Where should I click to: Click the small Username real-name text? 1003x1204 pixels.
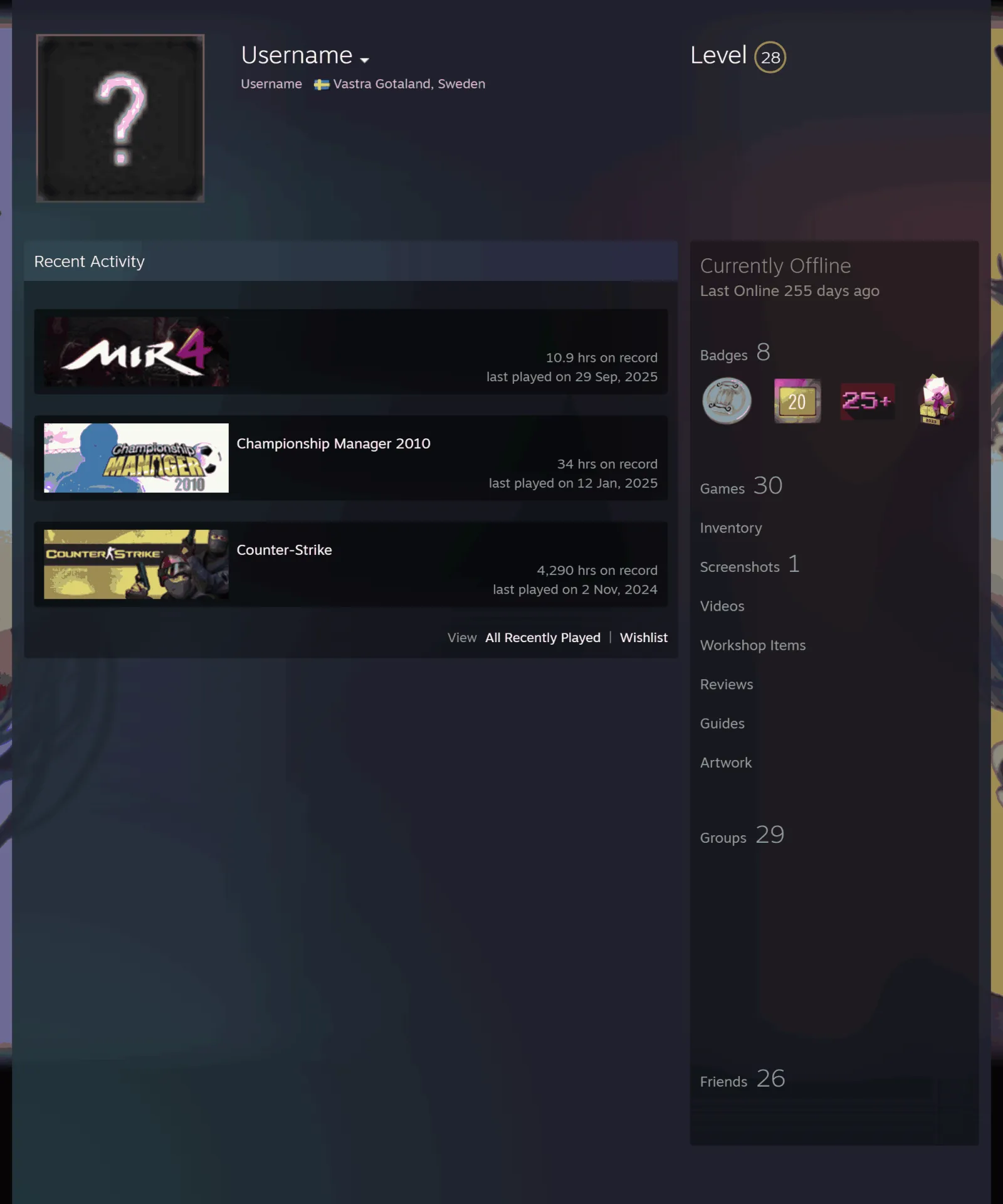pos(271,84)
